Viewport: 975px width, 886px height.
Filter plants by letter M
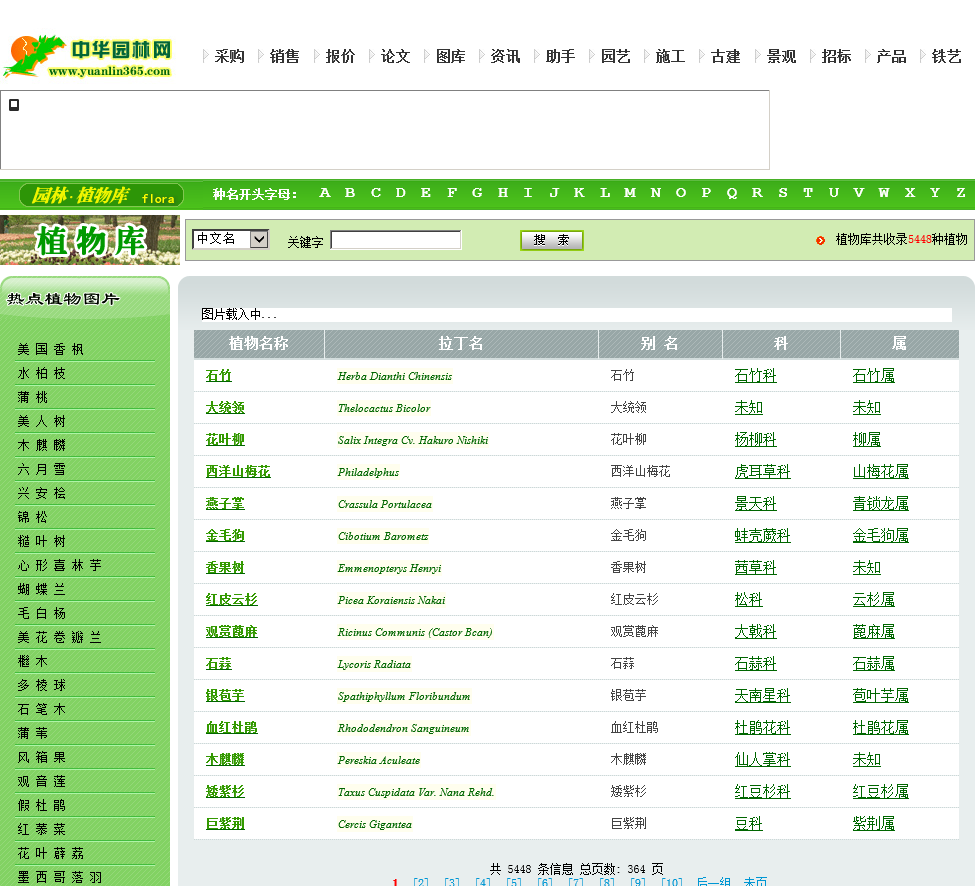coord(629,193)
